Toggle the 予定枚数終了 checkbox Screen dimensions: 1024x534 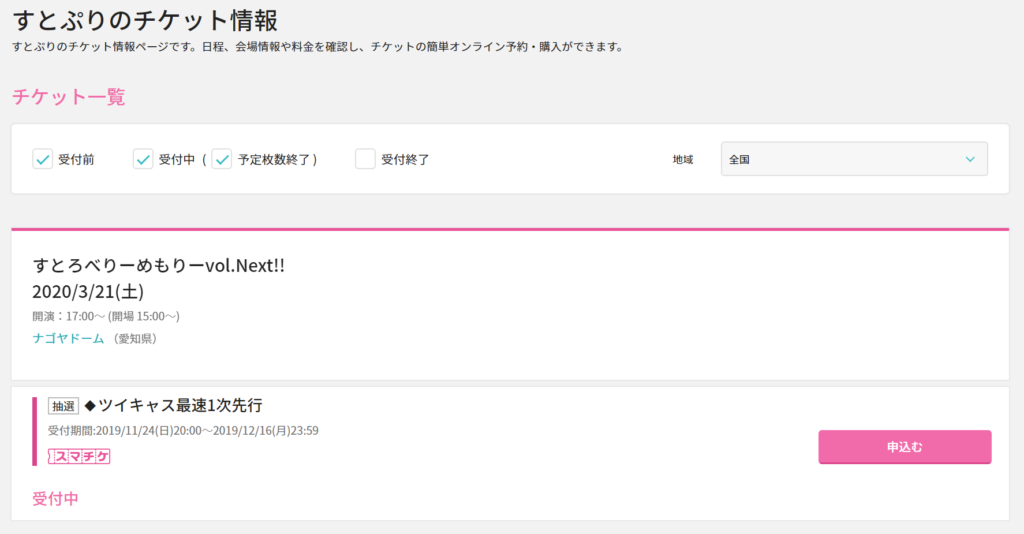click(222, 159)
